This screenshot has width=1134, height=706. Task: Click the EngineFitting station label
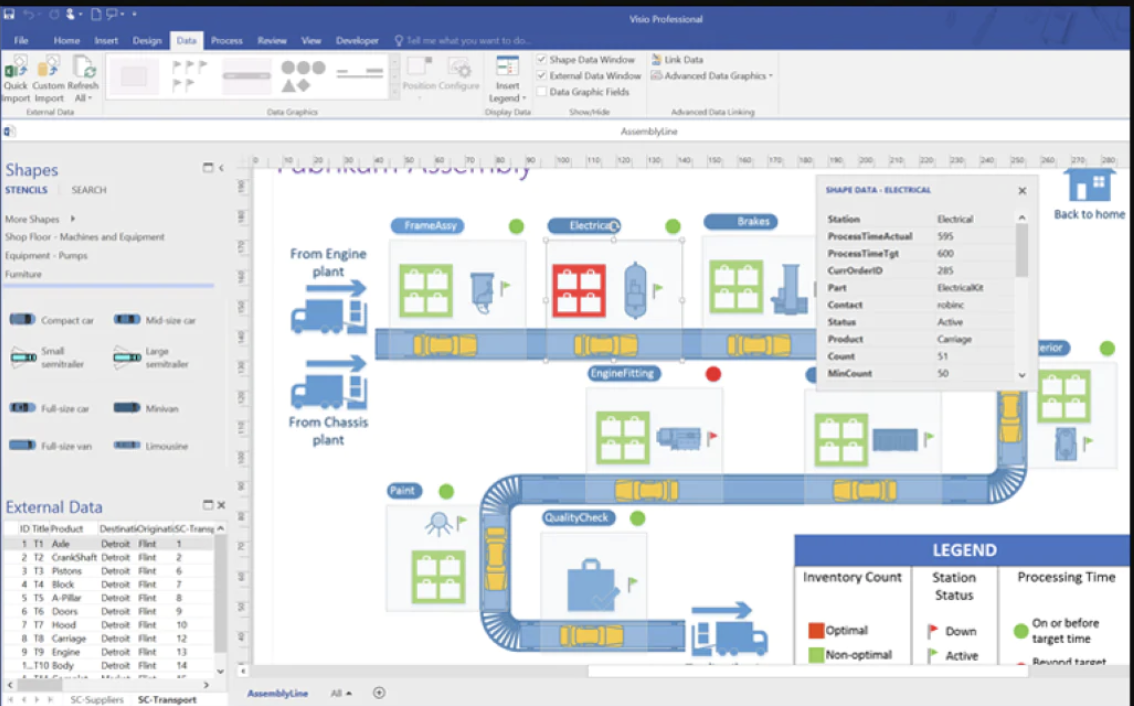click(623, 373)
